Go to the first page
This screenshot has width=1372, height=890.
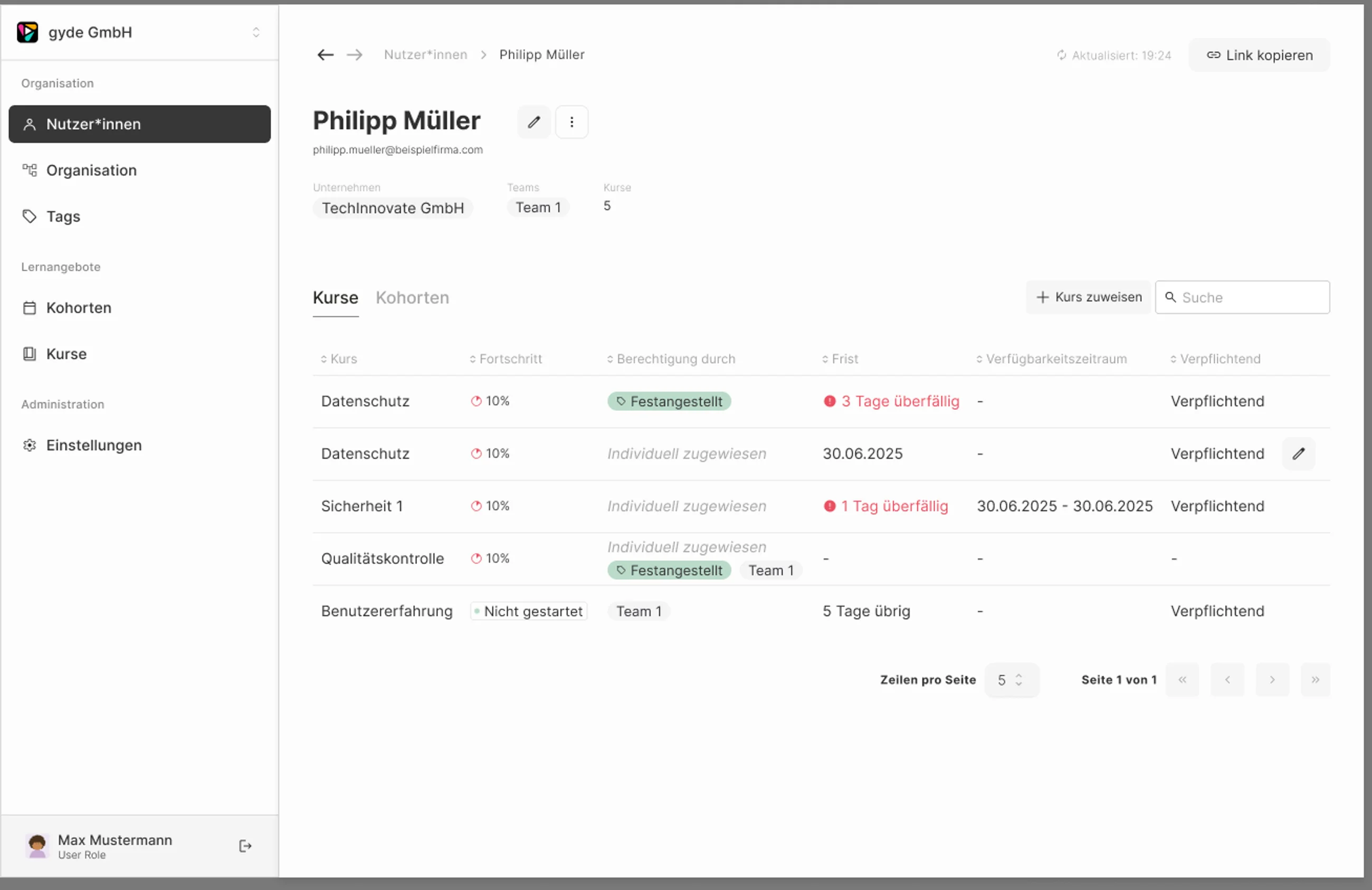[x=1183, y=680]
